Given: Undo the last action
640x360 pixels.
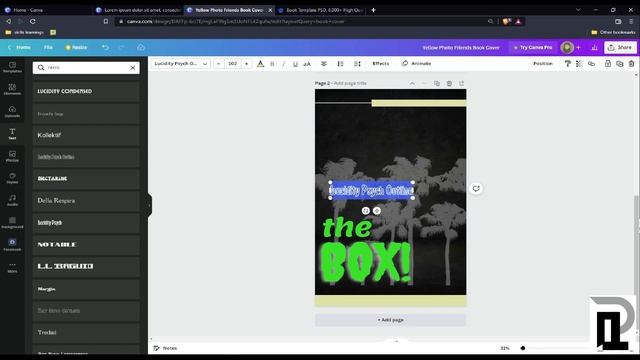Looking at the screenshot, I should click(x=105, y=47).
